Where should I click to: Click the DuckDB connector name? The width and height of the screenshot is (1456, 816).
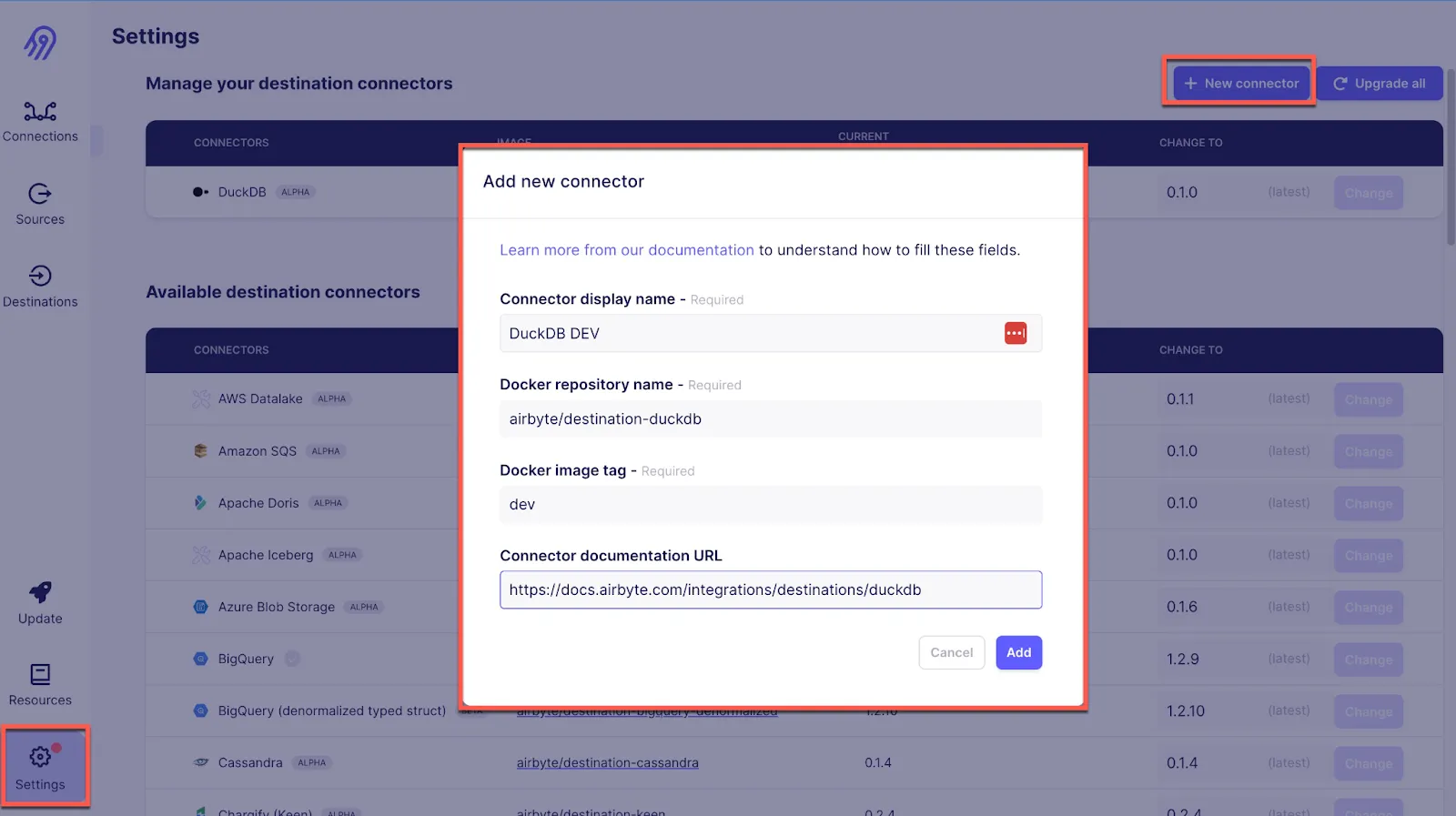tap(242, 192)
